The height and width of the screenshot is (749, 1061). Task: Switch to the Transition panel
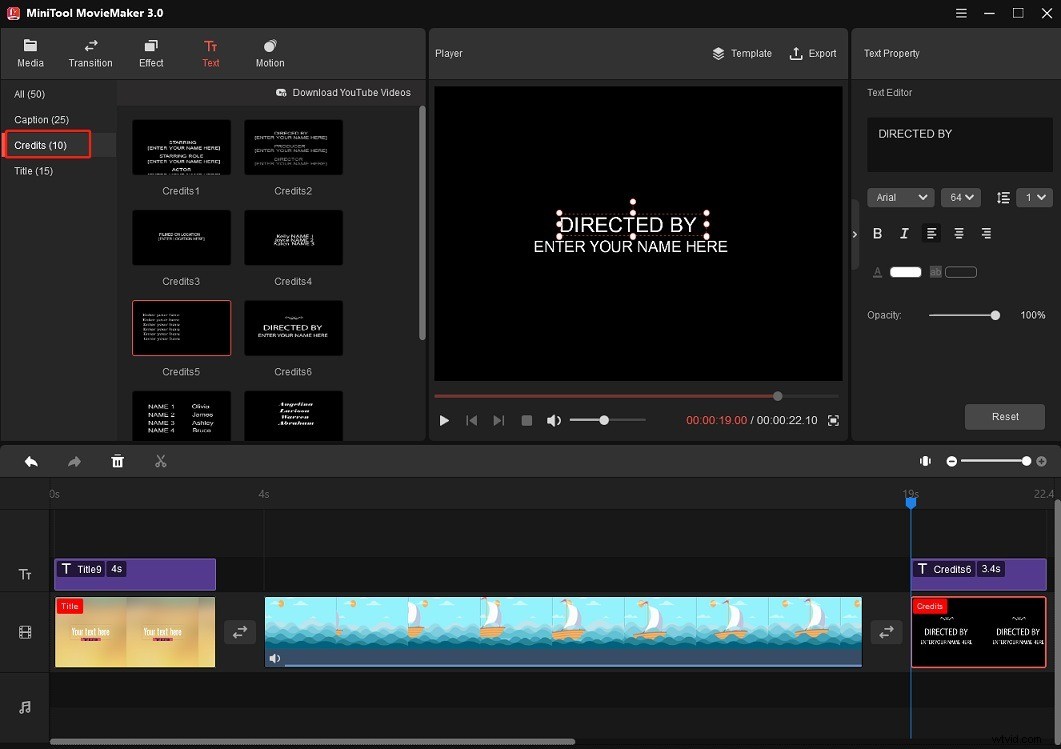(x=90, y=53)
